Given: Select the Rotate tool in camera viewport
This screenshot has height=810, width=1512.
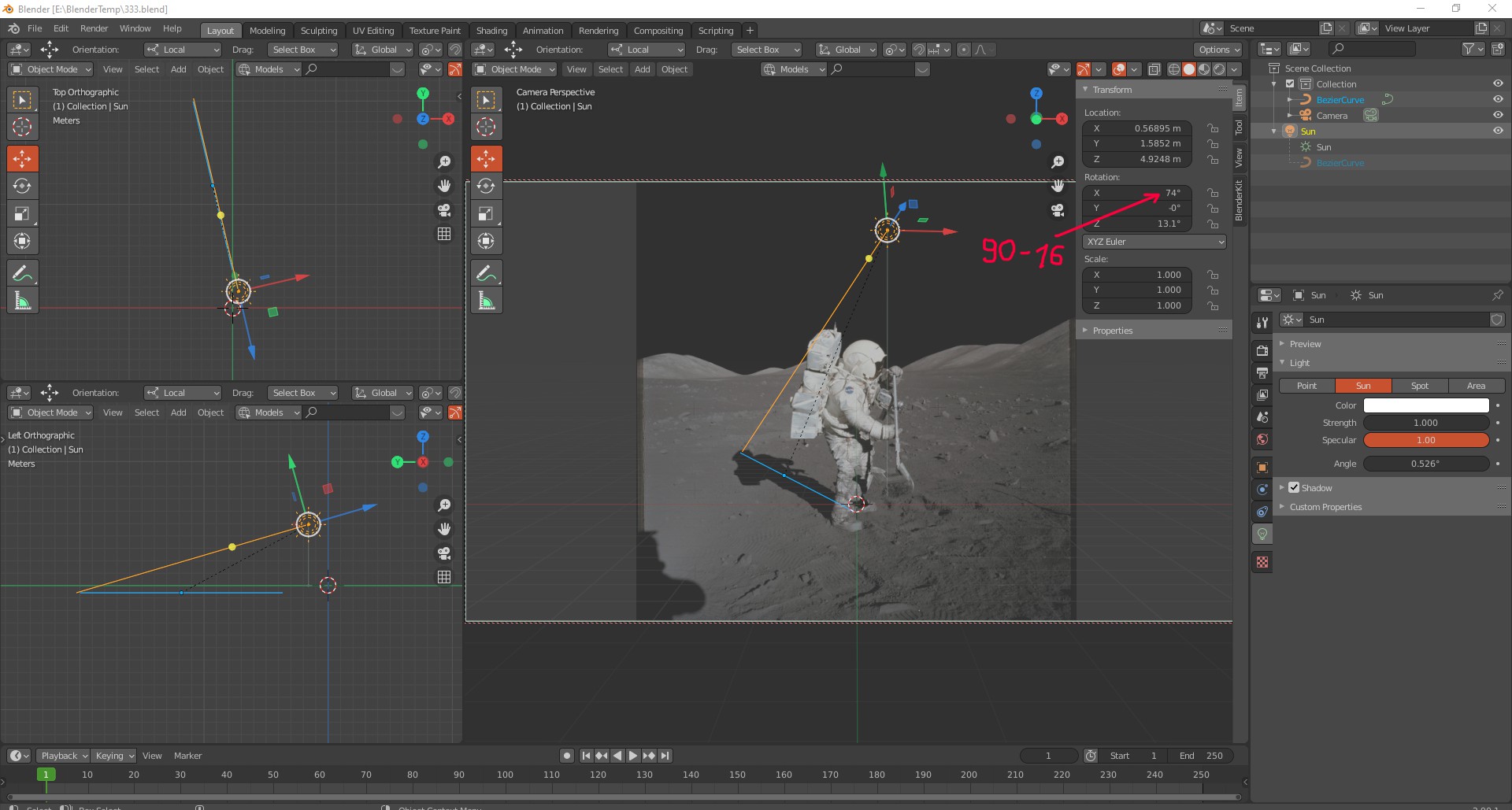Looking at the screenshot, I should click(486, 187).
